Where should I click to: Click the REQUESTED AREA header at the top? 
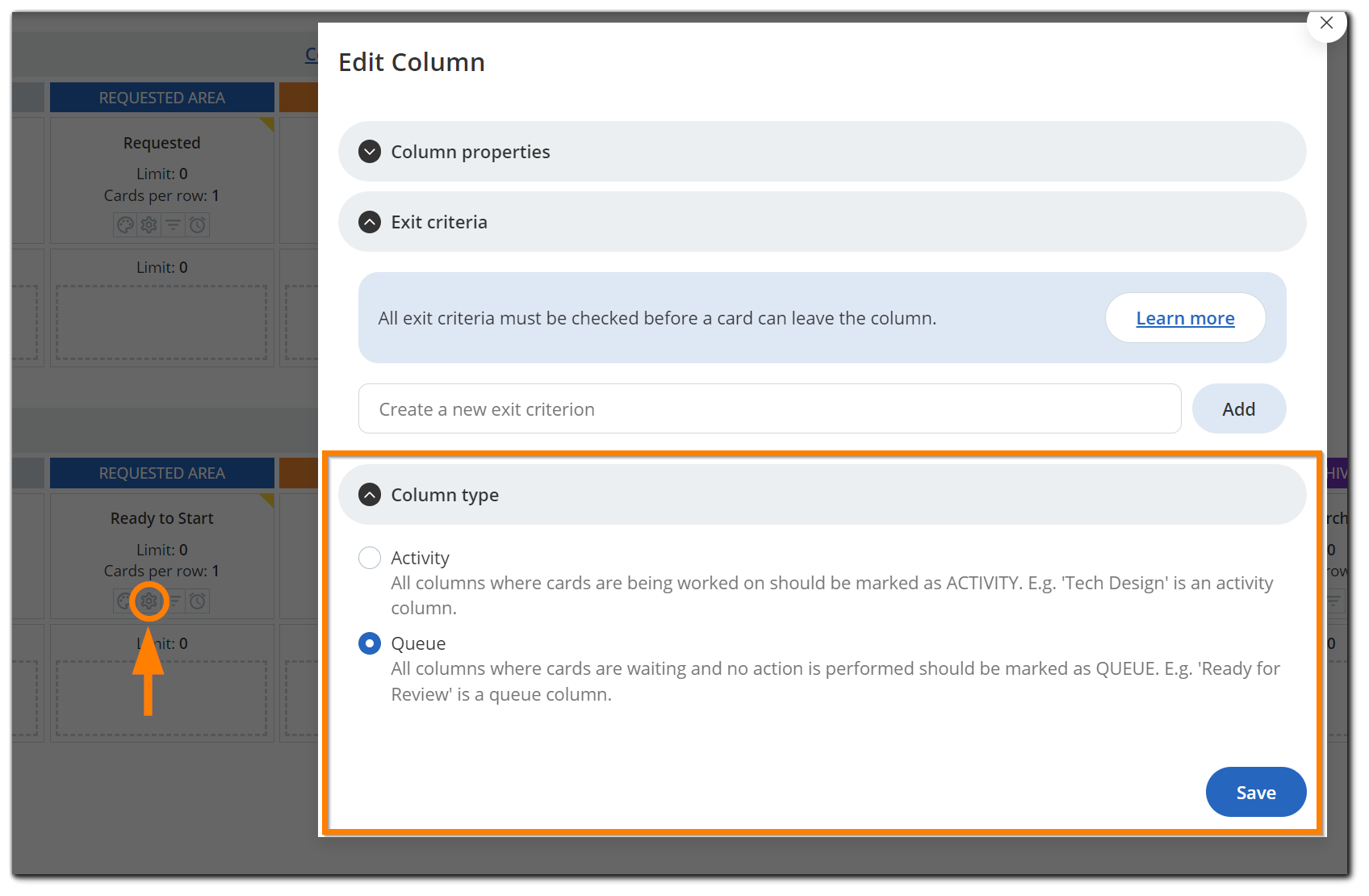coord(161,97)
